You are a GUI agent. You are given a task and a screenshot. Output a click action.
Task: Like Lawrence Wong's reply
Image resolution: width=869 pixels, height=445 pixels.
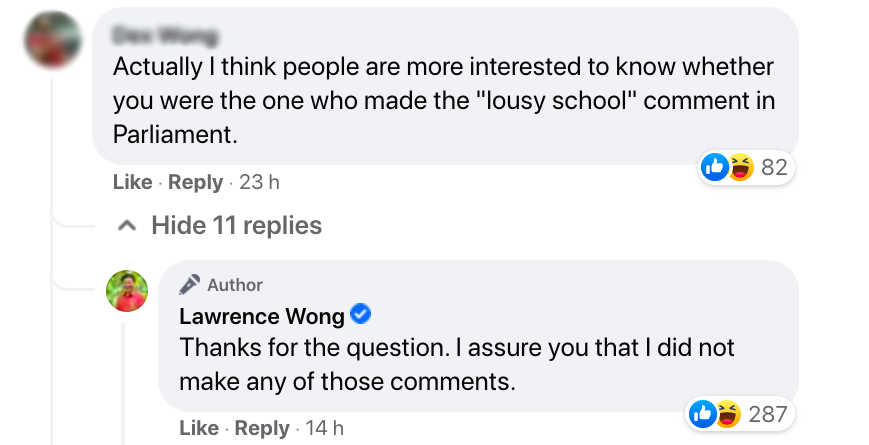tap(199, 428)
